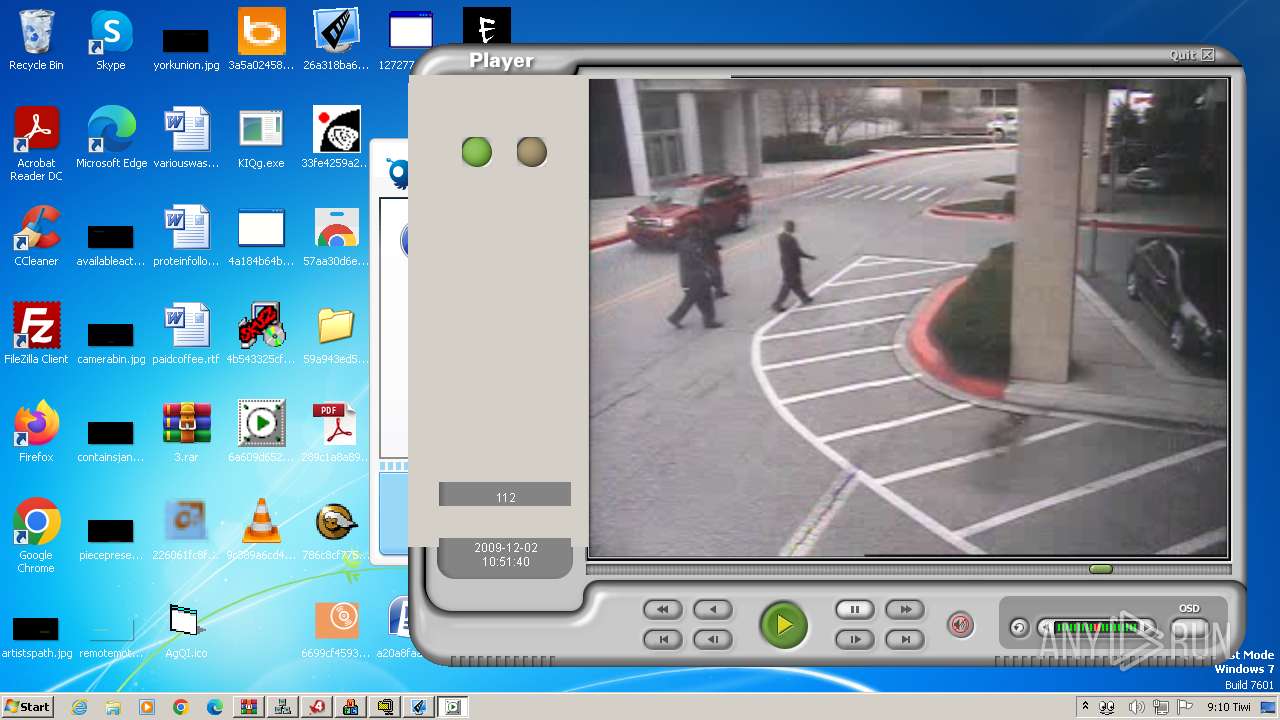Click the green round indicator light
The height and width of the screenshot is (720, 1280).
[477, 152]
